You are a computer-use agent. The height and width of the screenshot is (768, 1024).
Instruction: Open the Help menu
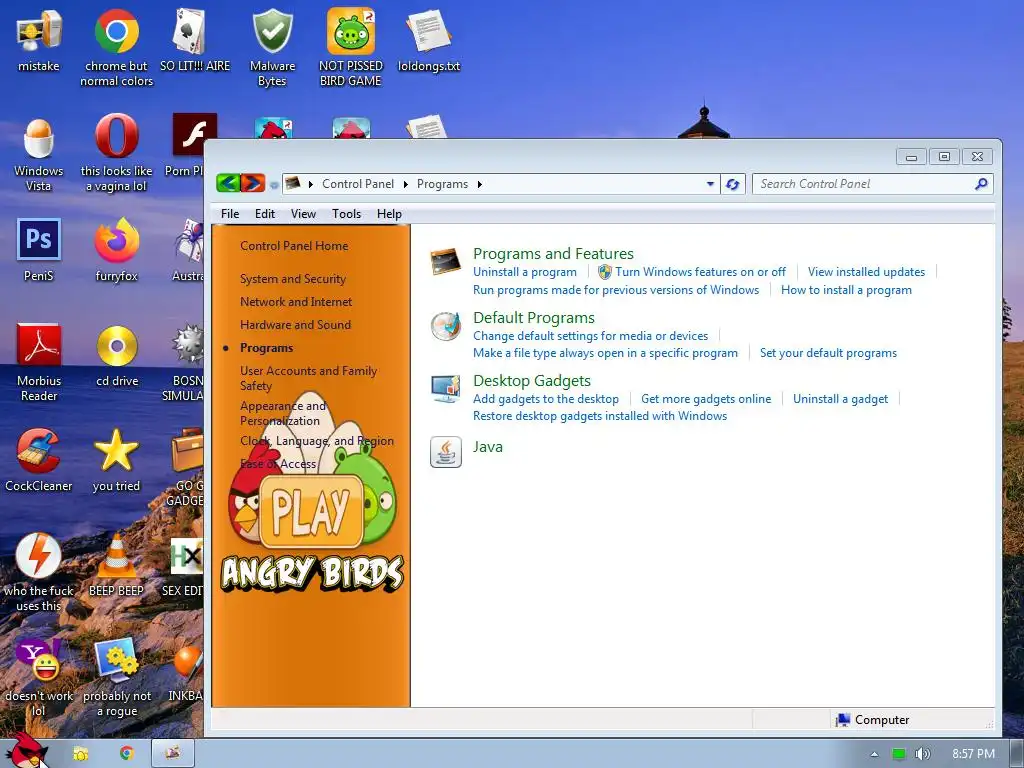389,214
